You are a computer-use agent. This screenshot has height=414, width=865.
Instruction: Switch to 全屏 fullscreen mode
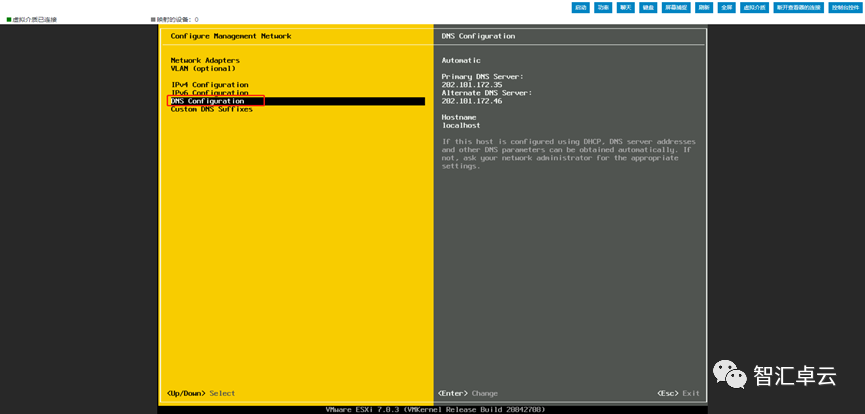[x=726, y=8]
